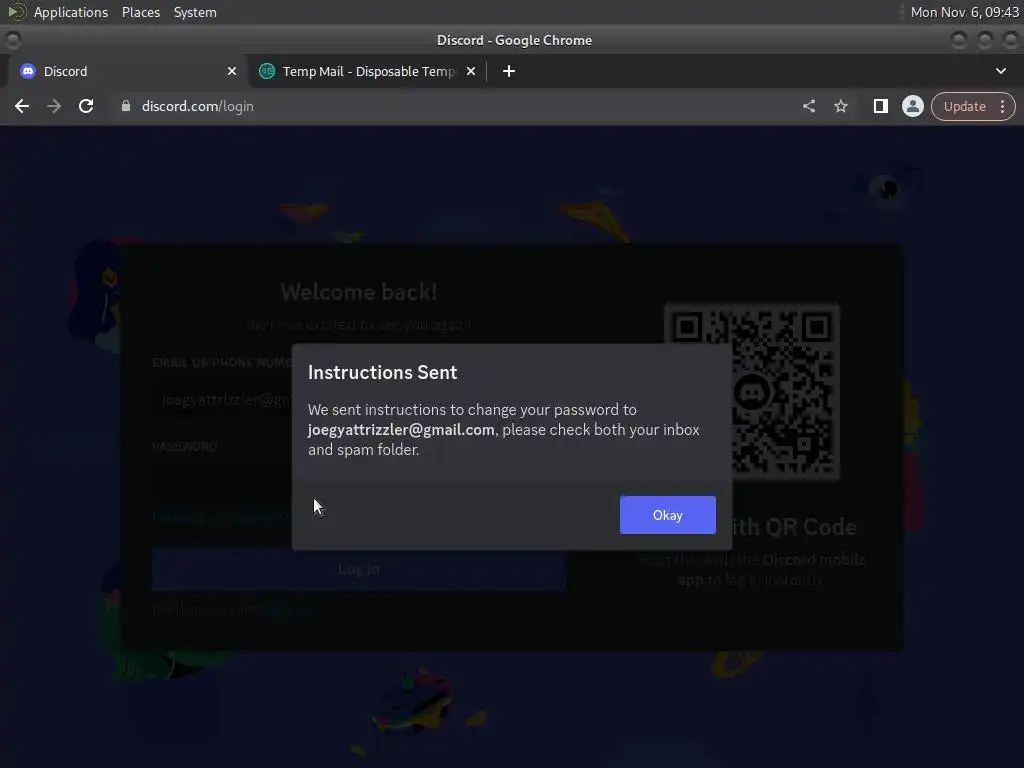Open a new browser tab
1024x768 pixels.
click(x=509, y=71)
